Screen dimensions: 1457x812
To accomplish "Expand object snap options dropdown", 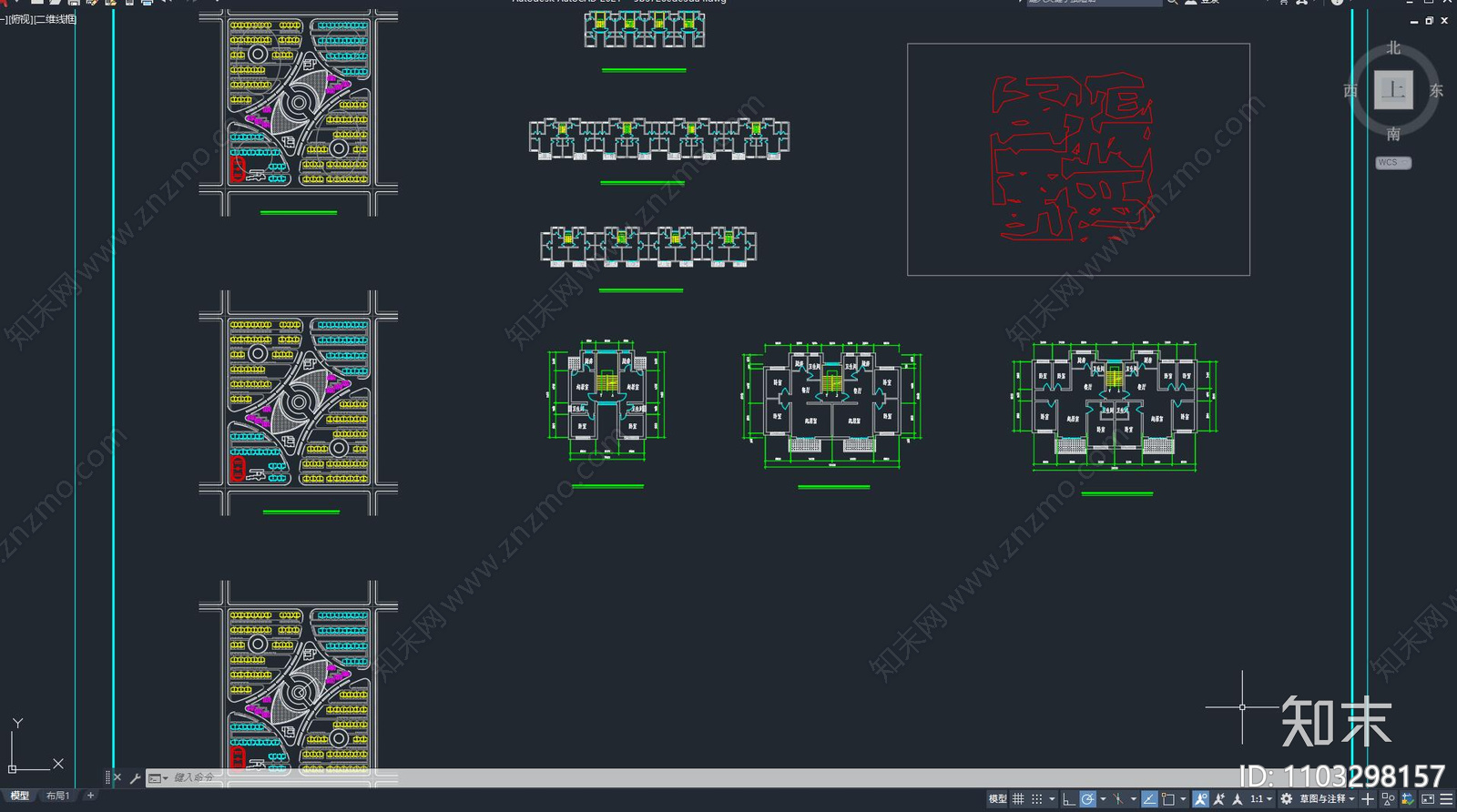I will [1183, 799].
